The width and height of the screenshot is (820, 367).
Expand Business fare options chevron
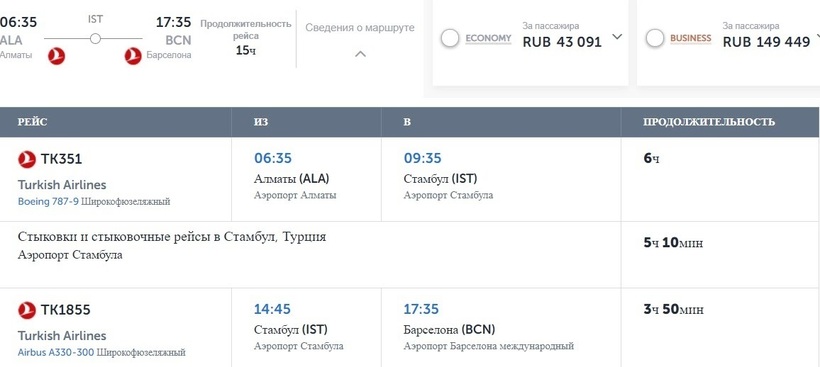point(817,37)
